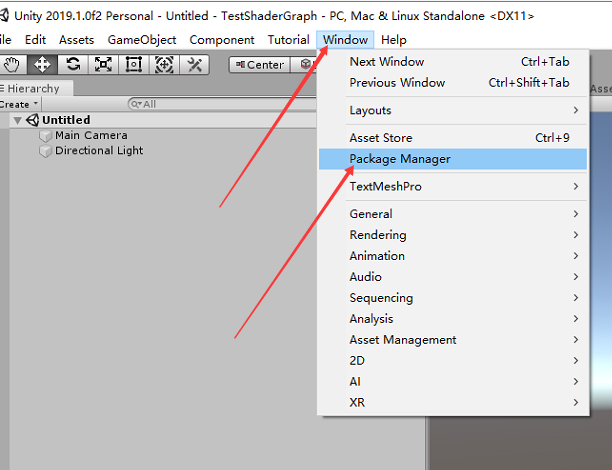
Task: Open the Help menu
Action: pos(394,40)
